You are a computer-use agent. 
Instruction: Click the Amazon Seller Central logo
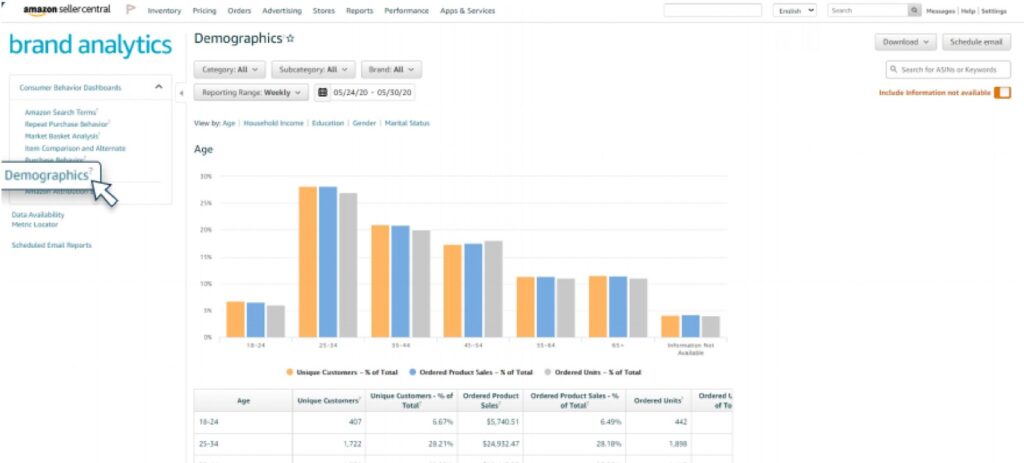tap(67, 10)
